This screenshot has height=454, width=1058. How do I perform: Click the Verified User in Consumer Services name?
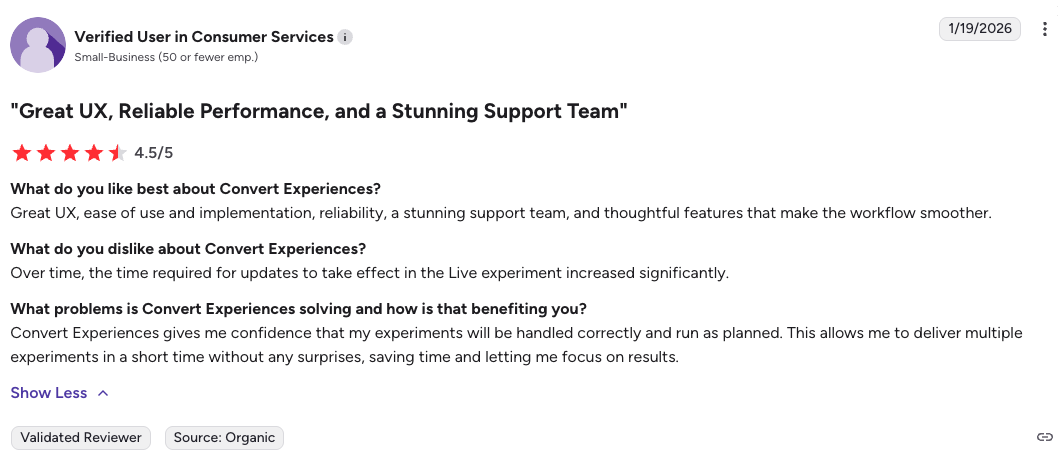tap(204, 37)
